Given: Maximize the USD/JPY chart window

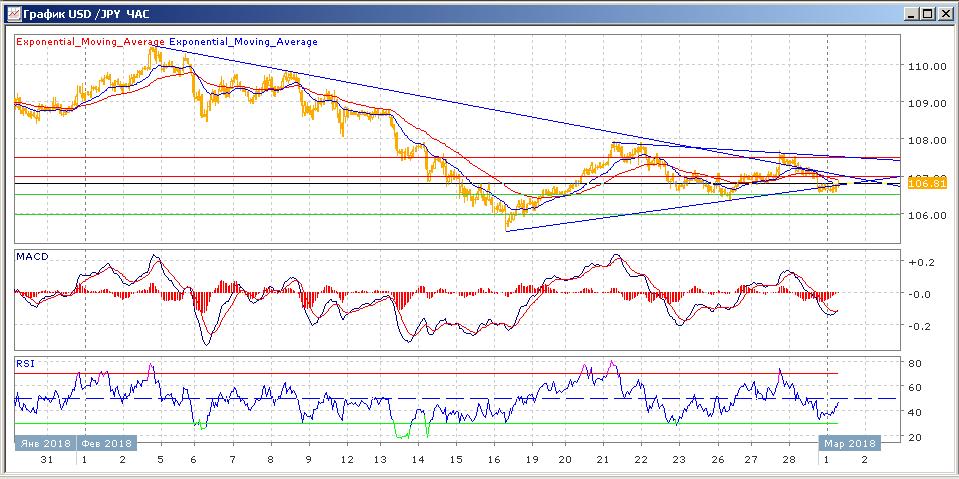Looking at the screenshot, I should coord(928,13).
